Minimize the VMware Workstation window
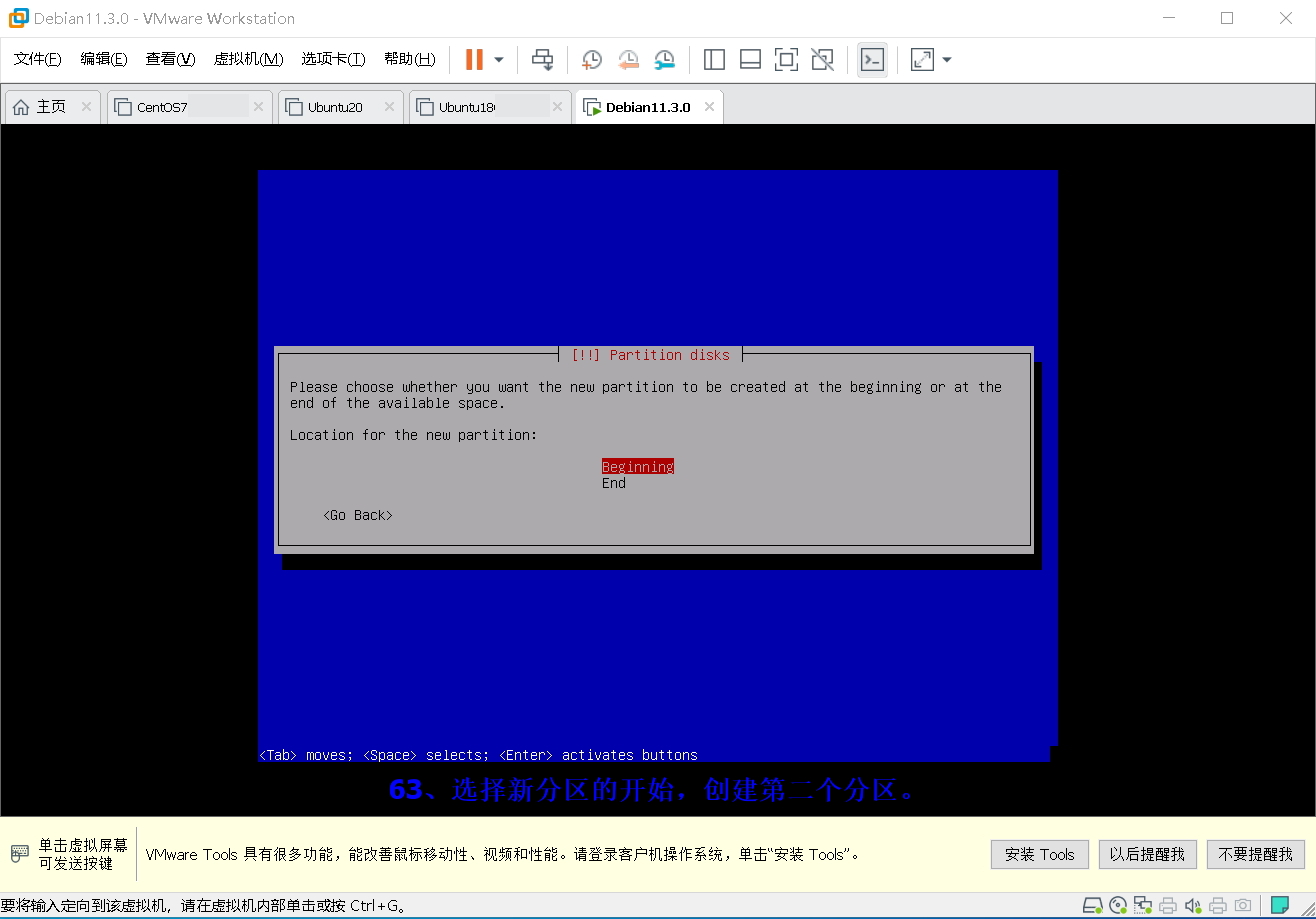 tap(1167, 18)
